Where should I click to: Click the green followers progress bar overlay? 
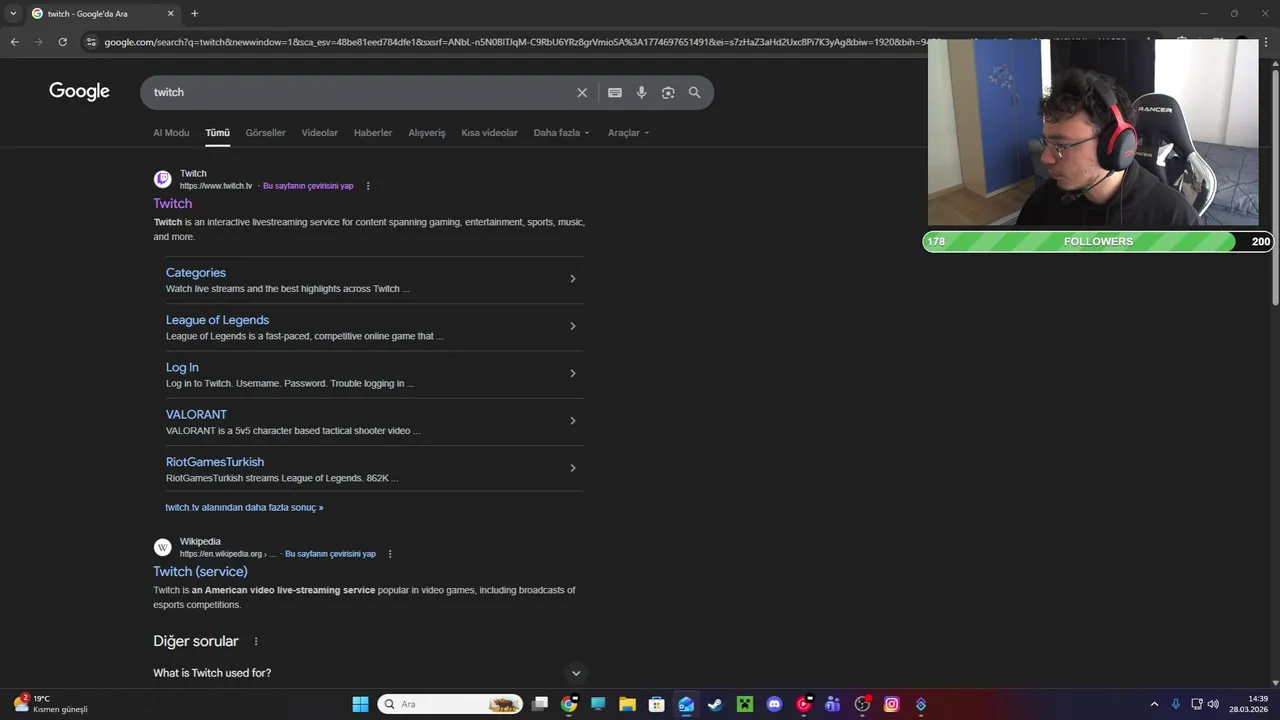(x=1098, y=242)
